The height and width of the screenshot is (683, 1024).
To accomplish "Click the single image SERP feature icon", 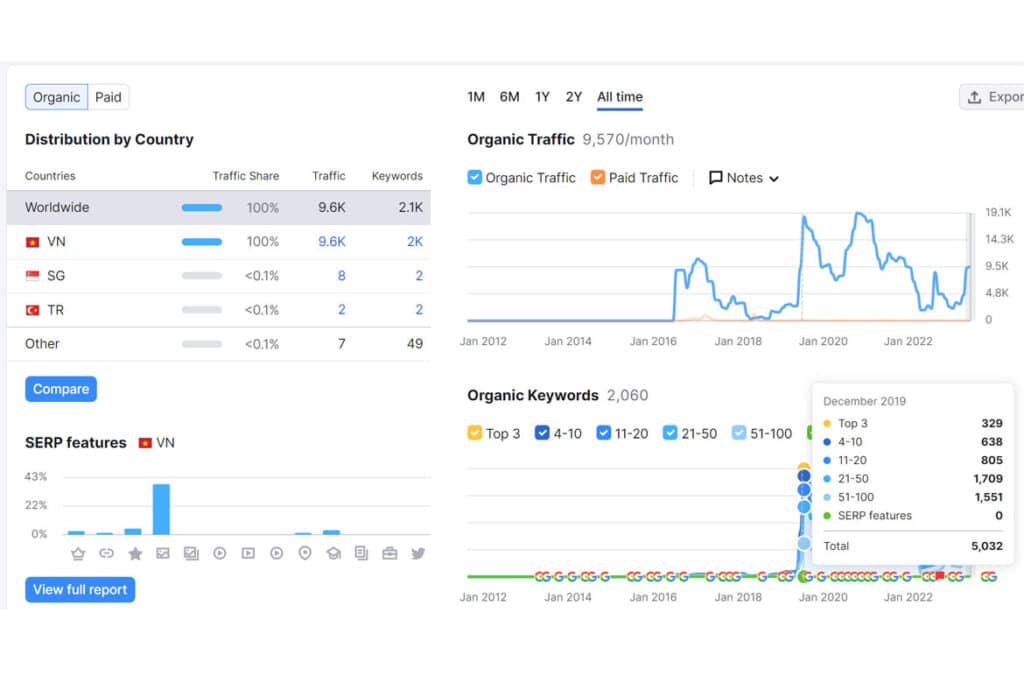I will pos(163,554).
